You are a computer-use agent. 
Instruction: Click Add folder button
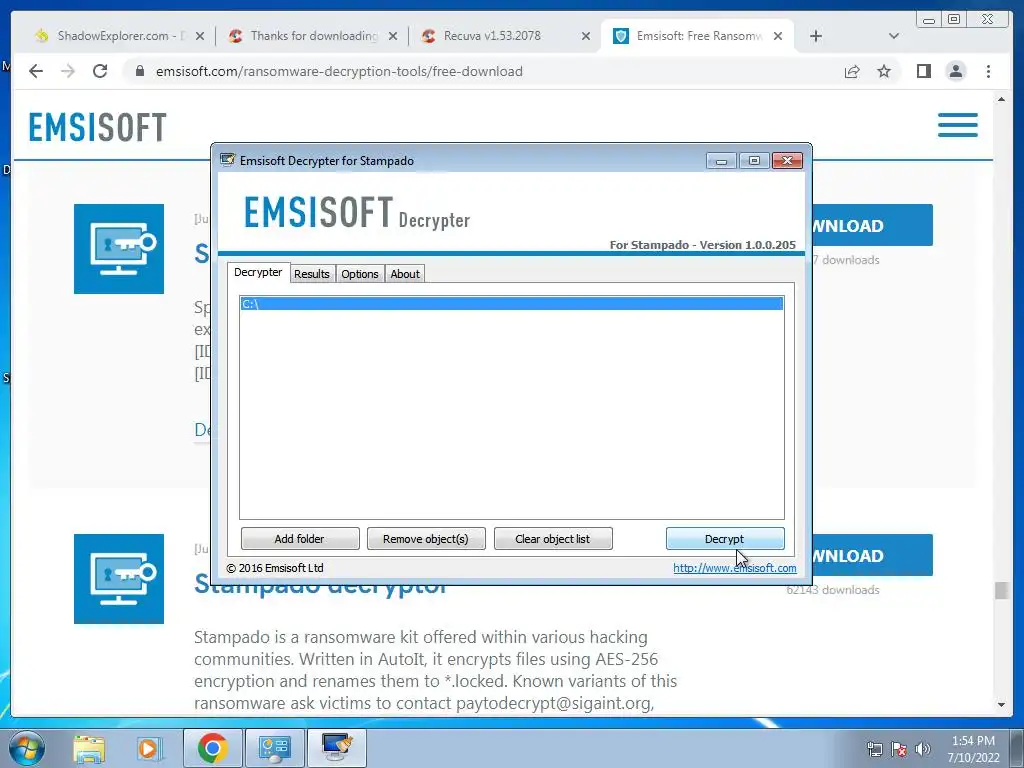300,539
